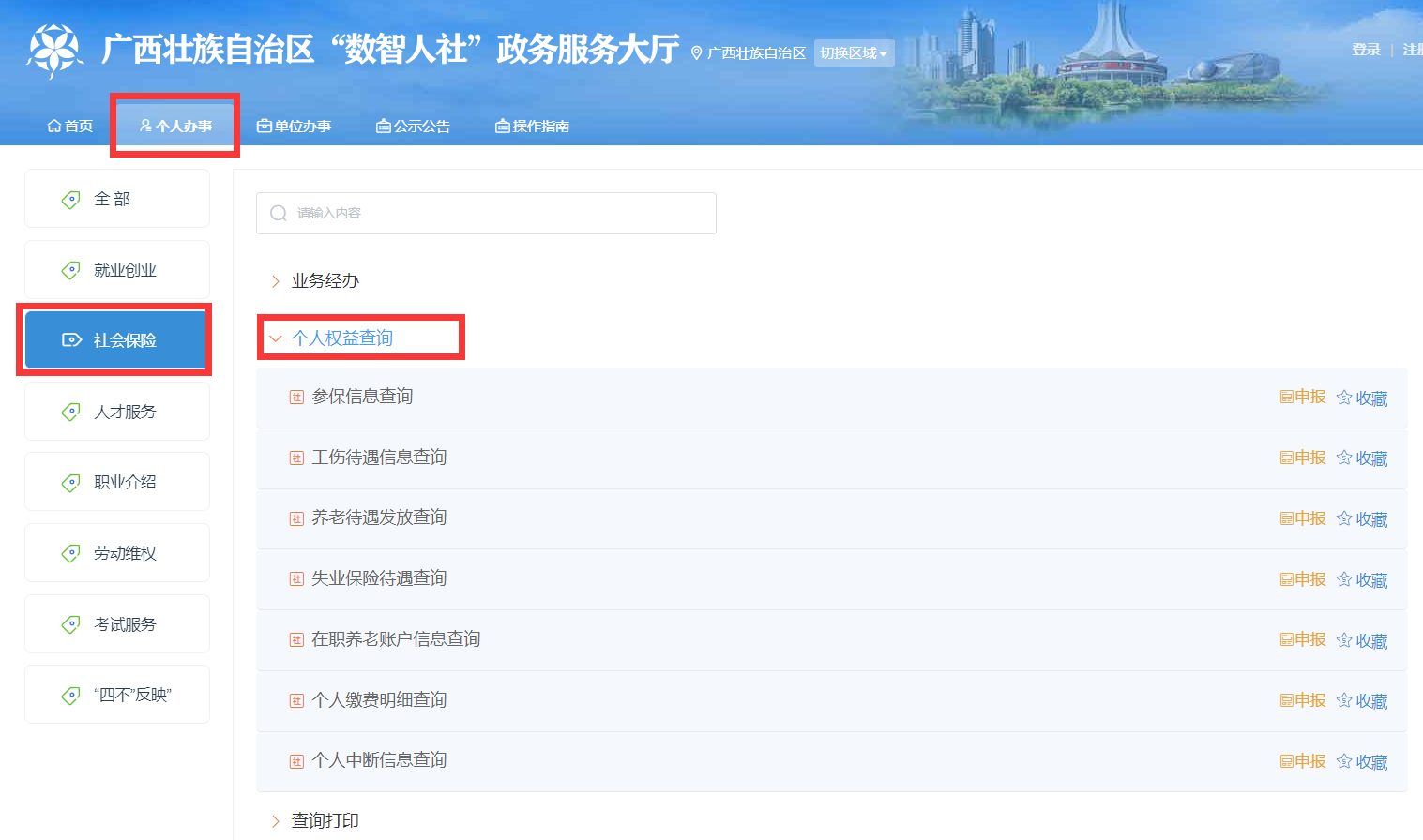Screen dimensions: 1423x840
Task: Collapse the 个人权益查询 section
Action: [341, 338]
